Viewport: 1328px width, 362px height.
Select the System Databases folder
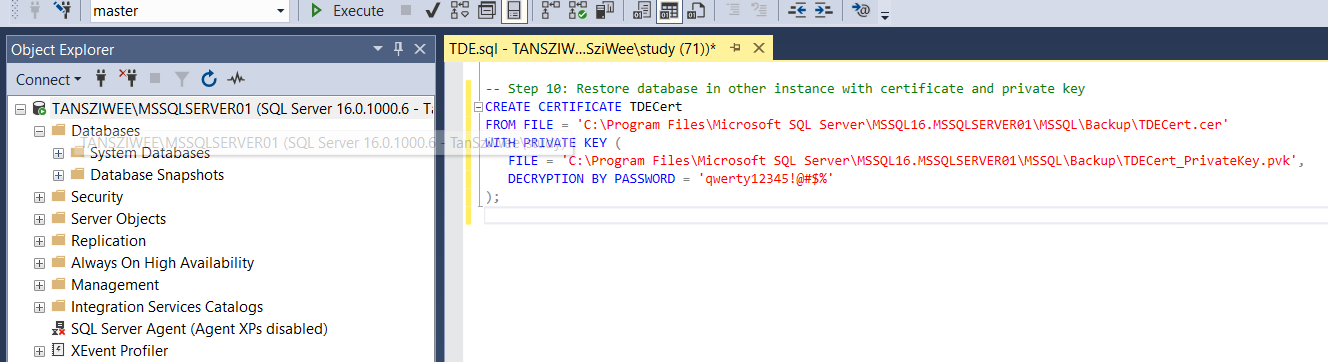[x=150, y=153]
